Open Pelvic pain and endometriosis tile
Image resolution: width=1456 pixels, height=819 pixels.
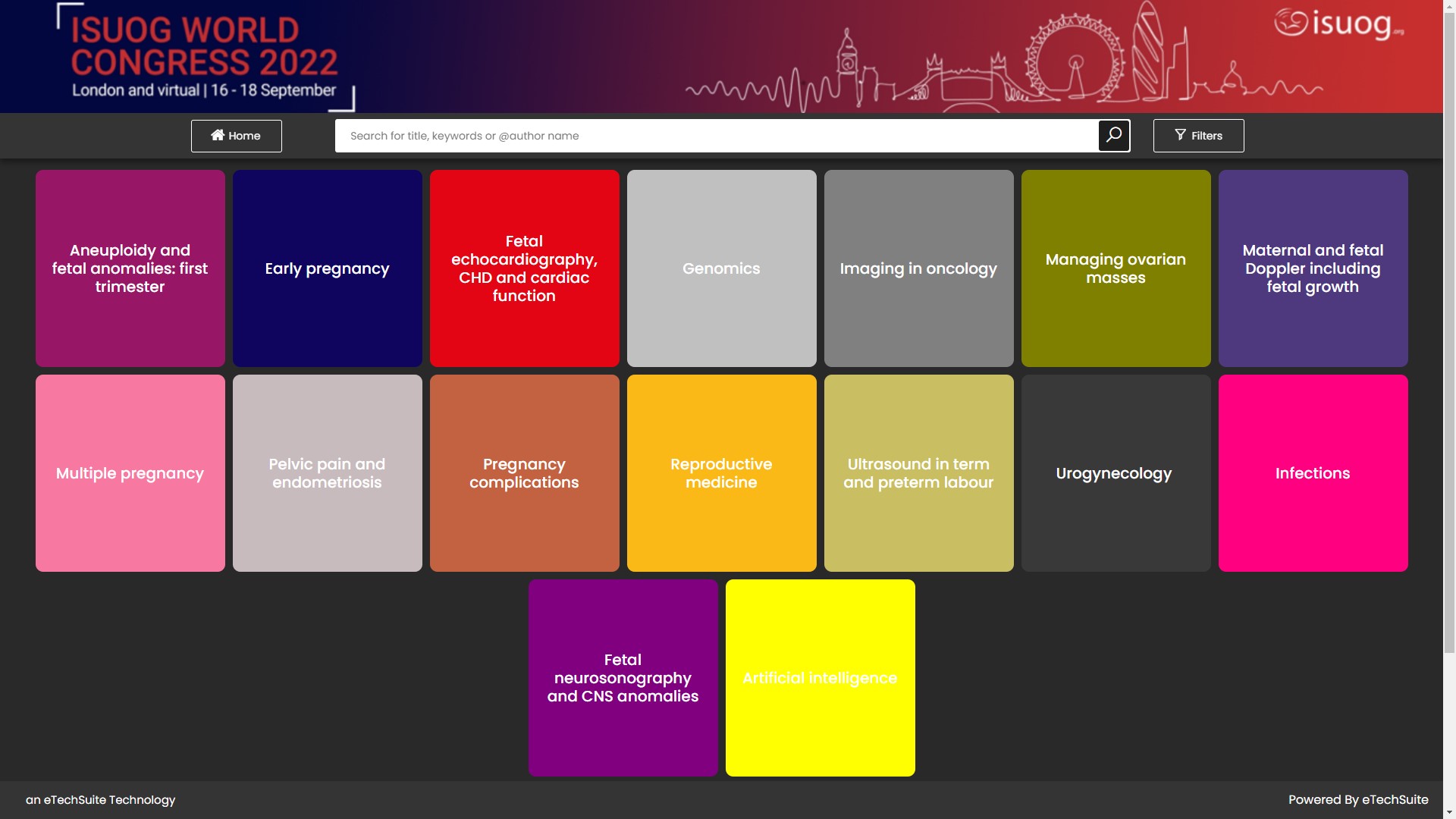point(328,473)
